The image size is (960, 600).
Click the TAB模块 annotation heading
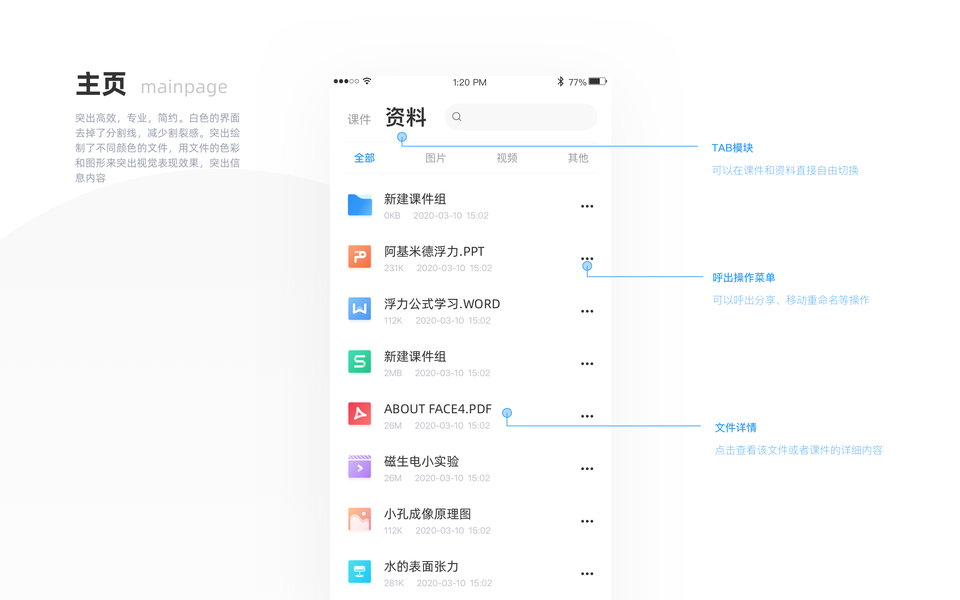(x=732, y=148)
